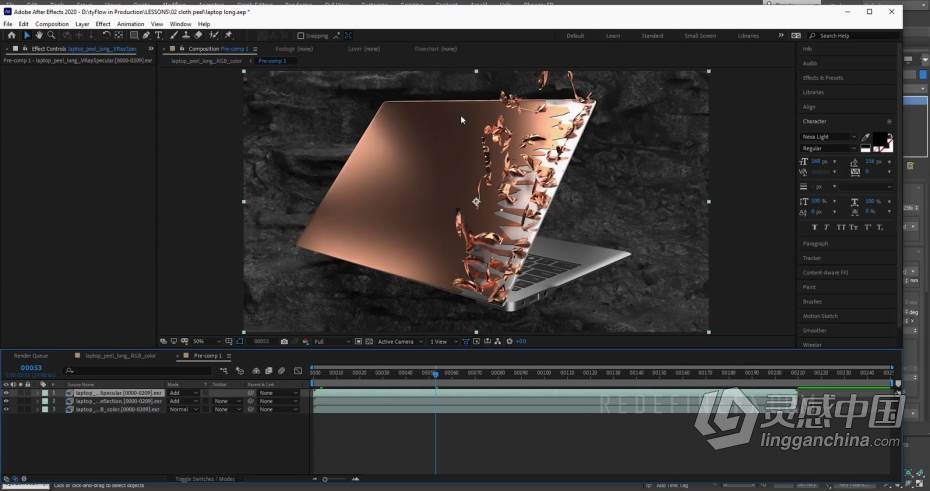
Task: Open the Effects & Presets panel
Action: tap(823, 78)
